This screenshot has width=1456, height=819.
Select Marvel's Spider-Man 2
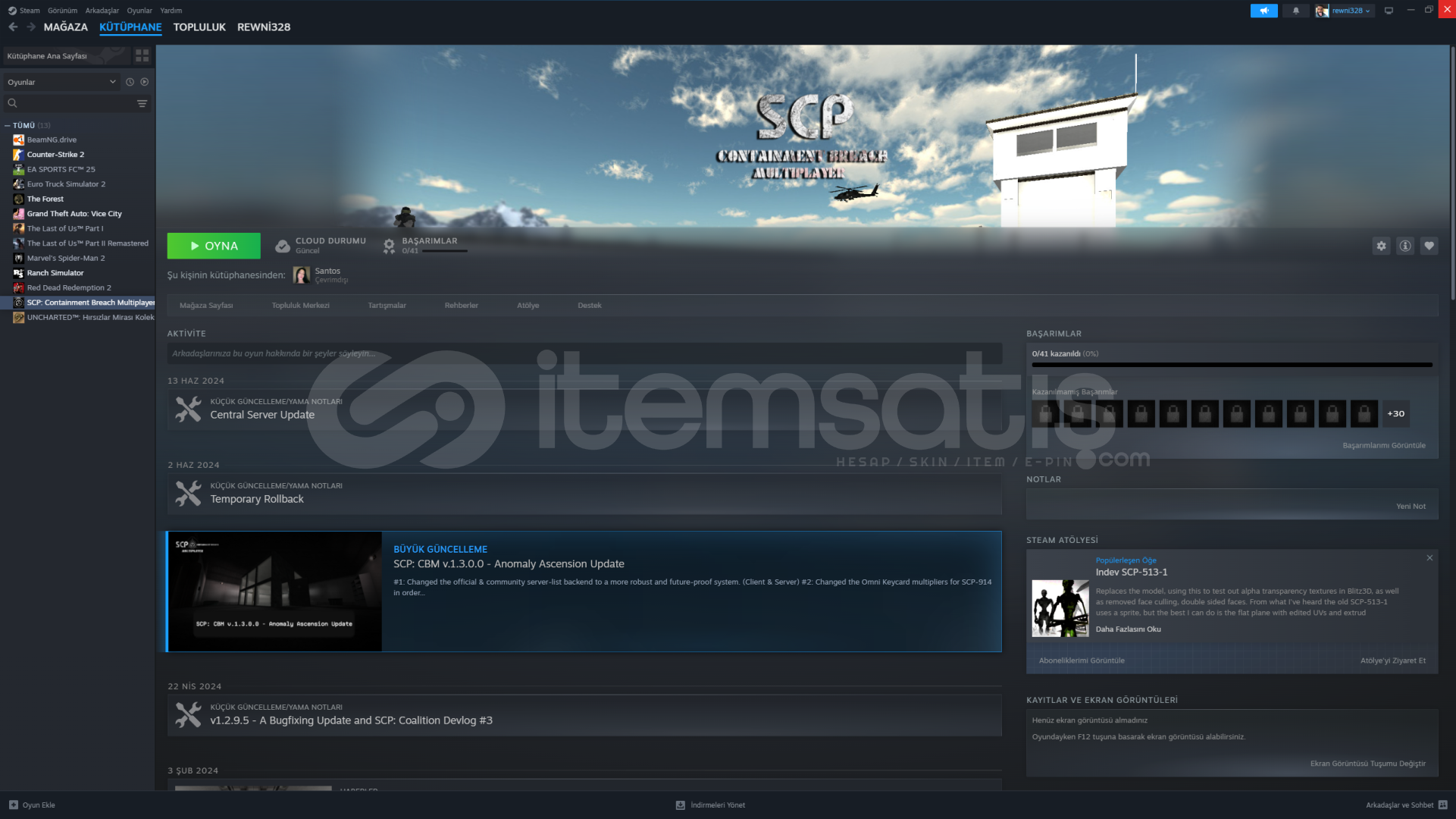[x=66, y=258]
